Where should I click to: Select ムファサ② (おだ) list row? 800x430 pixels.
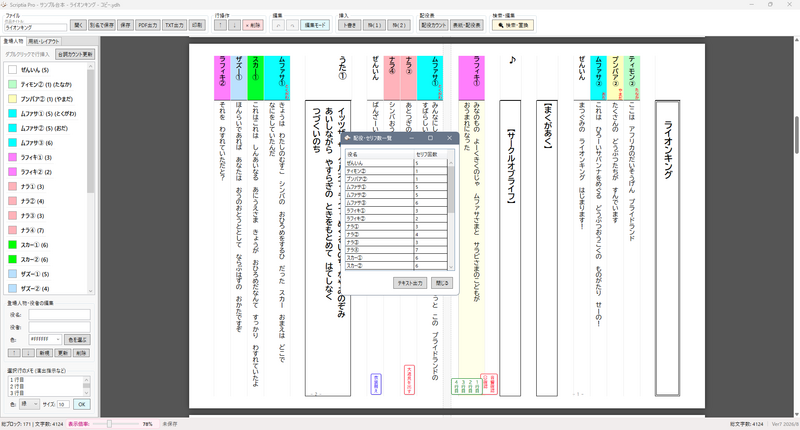point(46,128)
